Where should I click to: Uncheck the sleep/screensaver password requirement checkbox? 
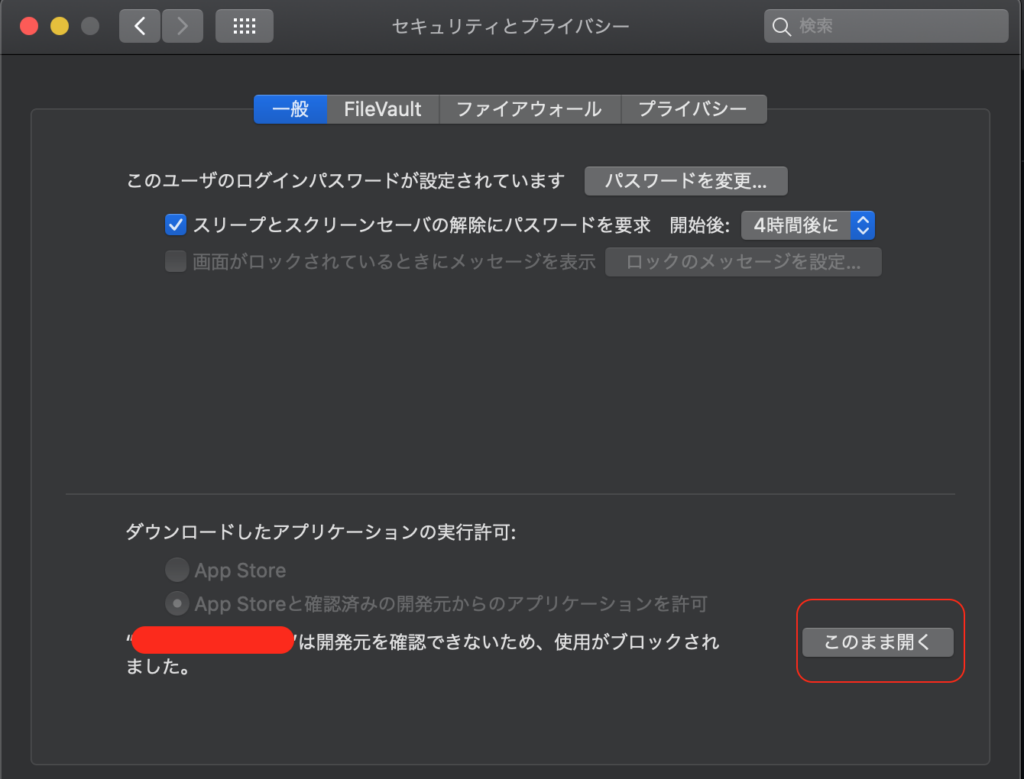tap(176, 225)
